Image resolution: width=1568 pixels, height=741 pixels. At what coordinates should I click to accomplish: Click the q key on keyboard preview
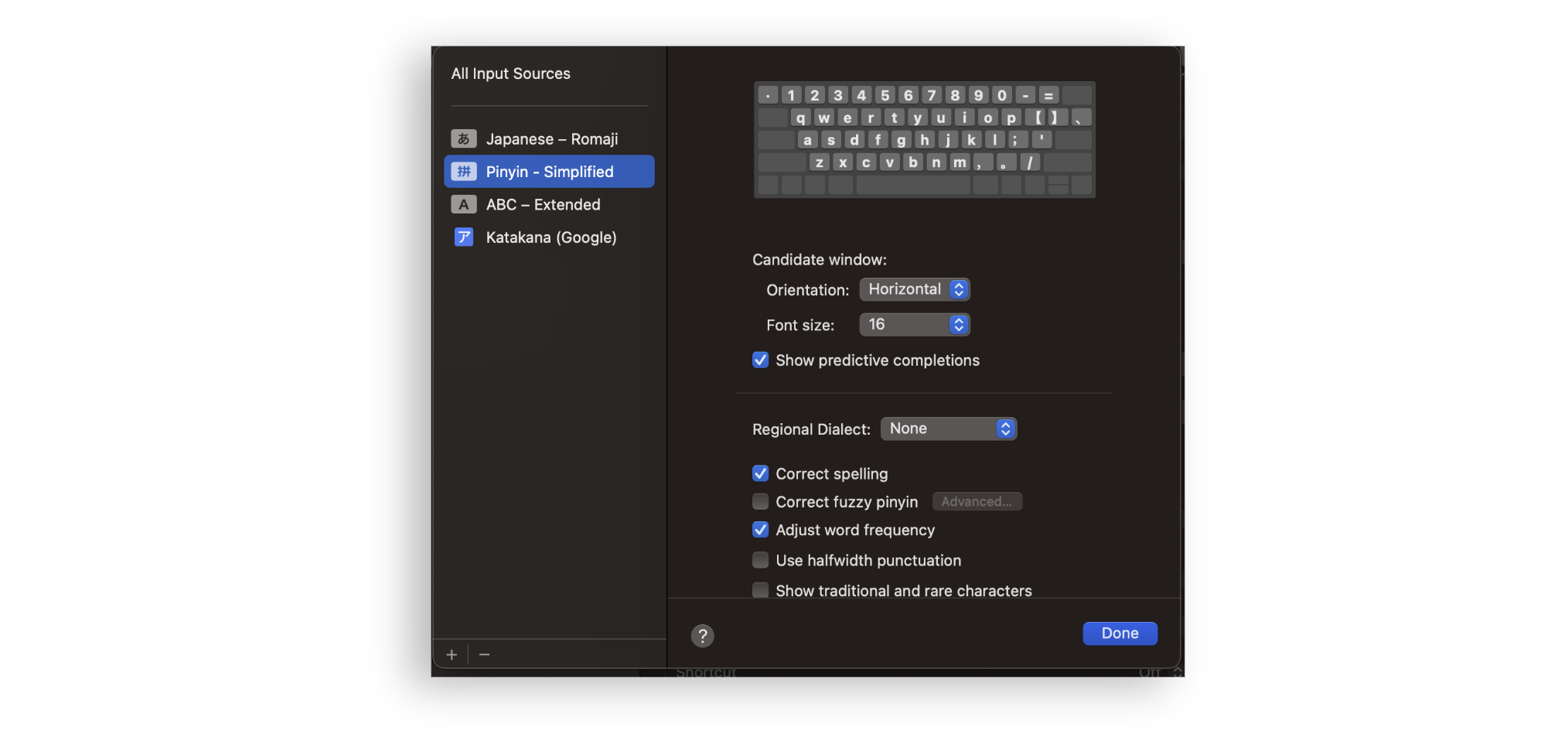click(x=800, y=118)
